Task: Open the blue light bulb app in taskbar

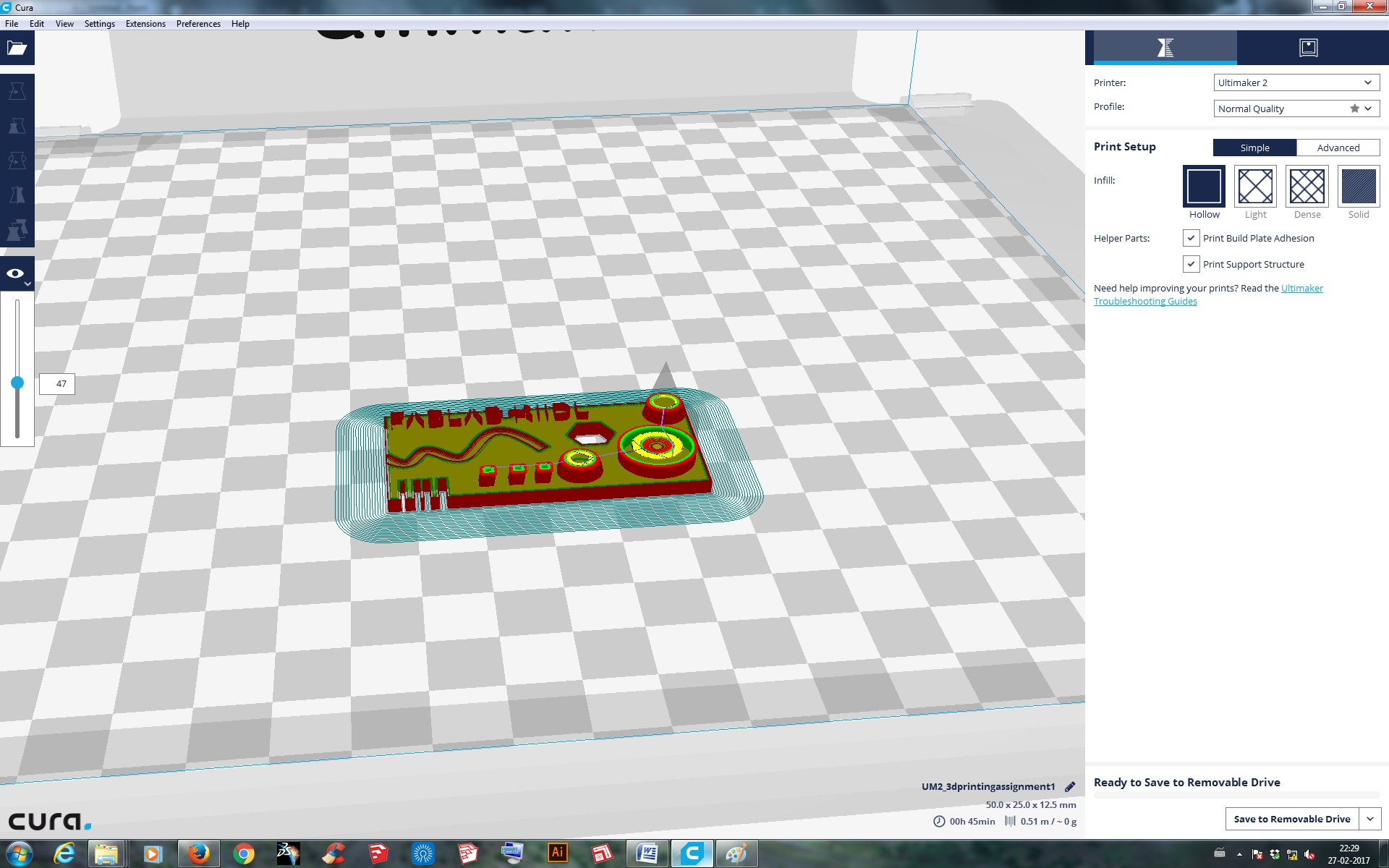Action: click(x=423, y=854)
